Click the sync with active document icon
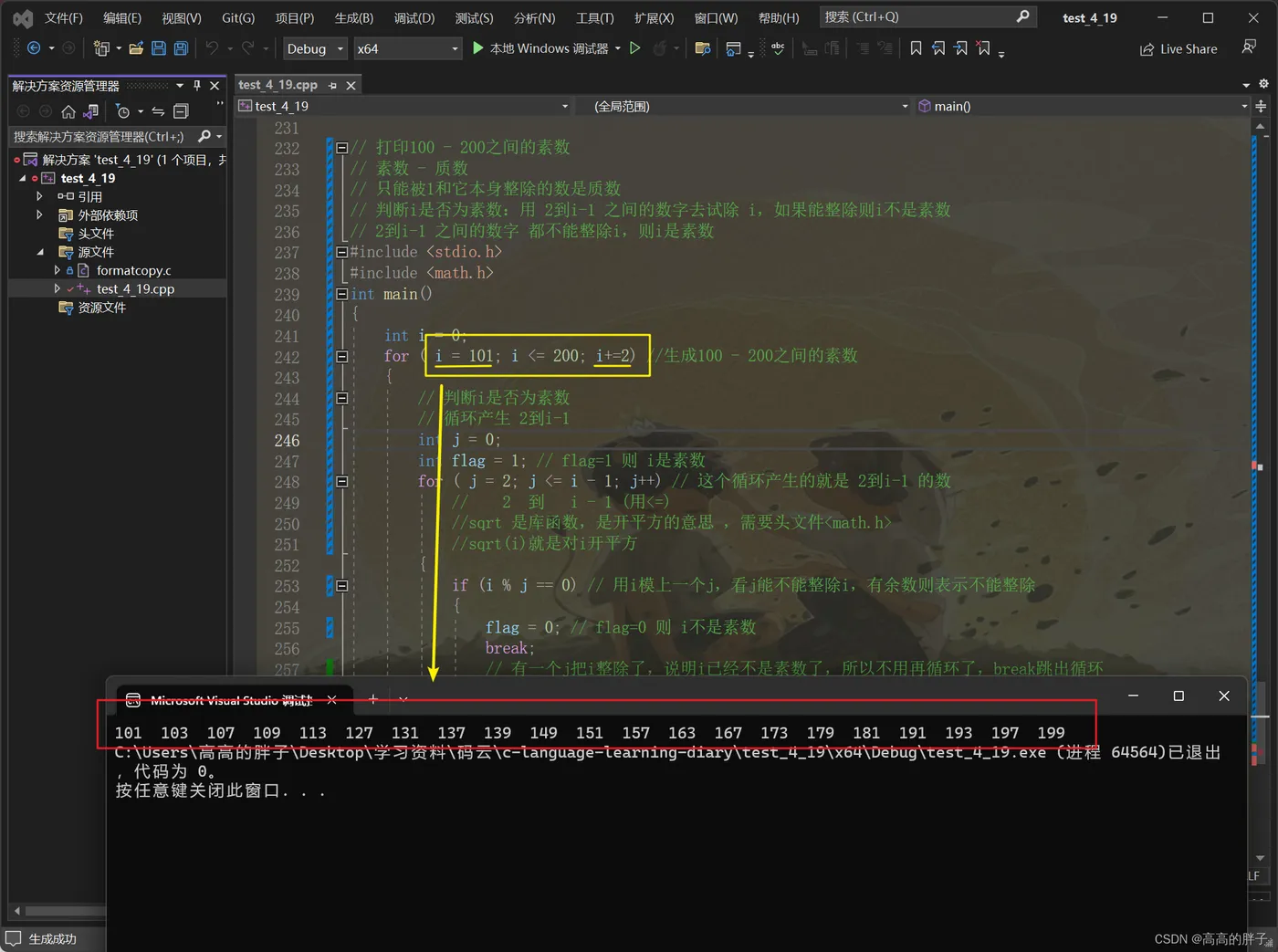The width and height of the screenshot is (1278, 952). 158,111
